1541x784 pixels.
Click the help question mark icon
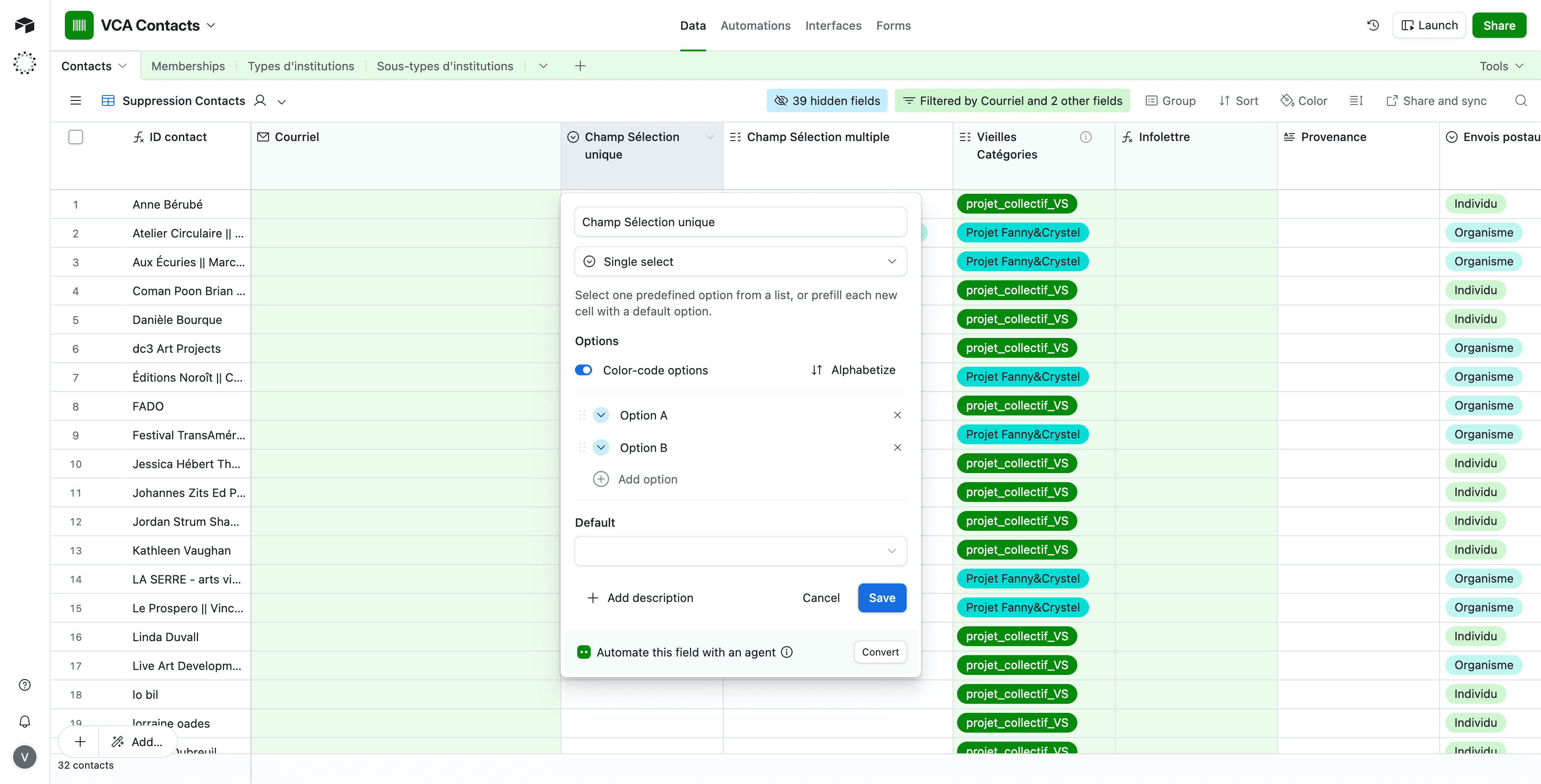(24, 685)
